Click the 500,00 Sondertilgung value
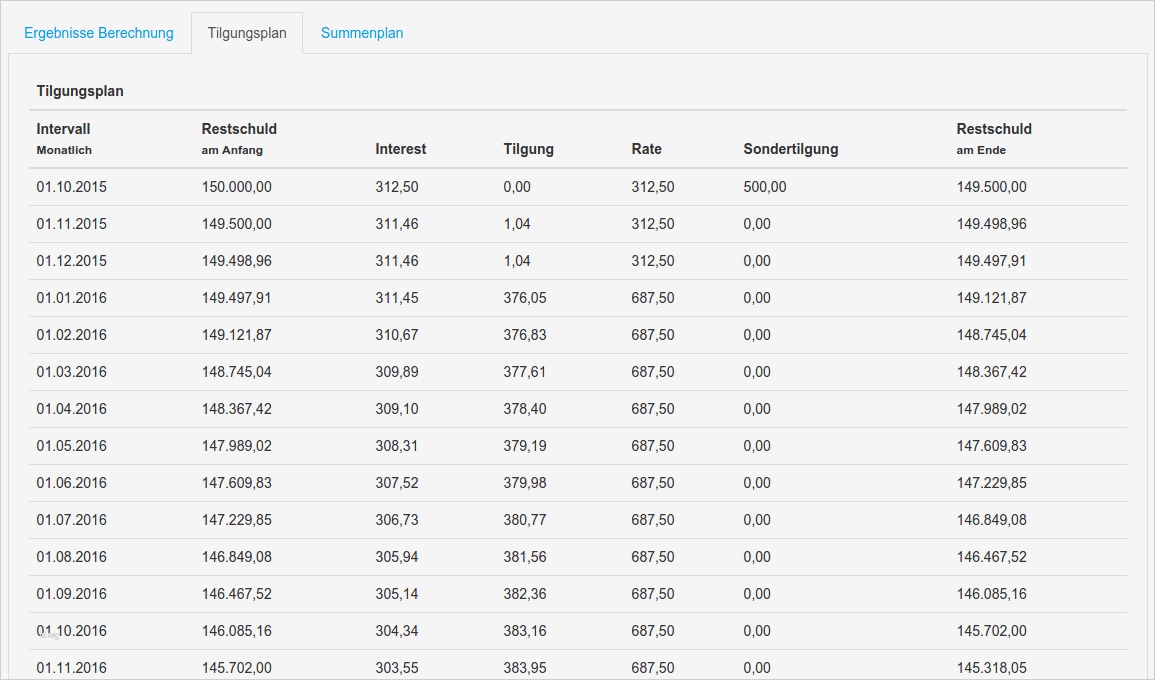1155x680 pixels. [765, 187]
